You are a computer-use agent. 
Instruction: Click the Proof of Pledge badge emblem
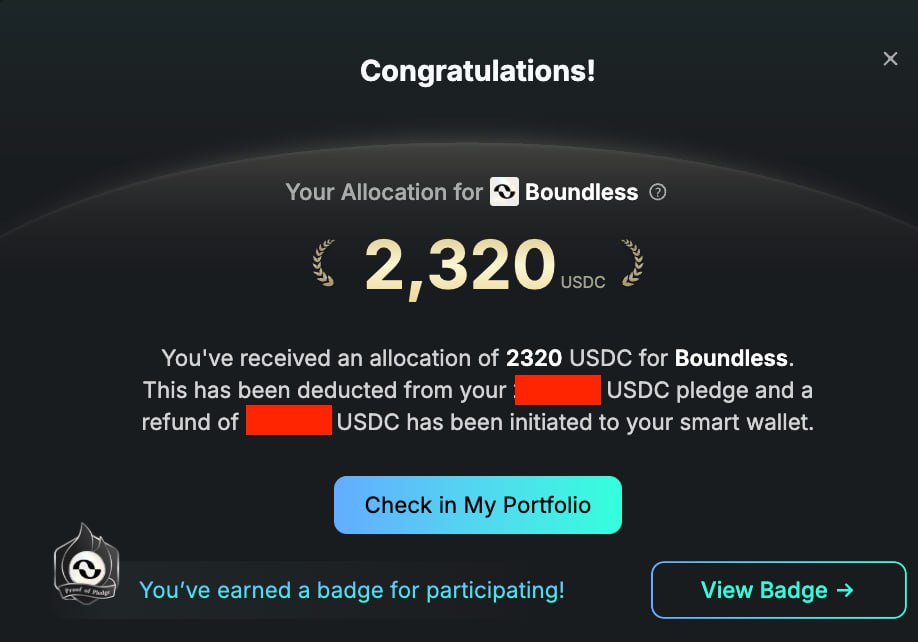pos(87,563)
